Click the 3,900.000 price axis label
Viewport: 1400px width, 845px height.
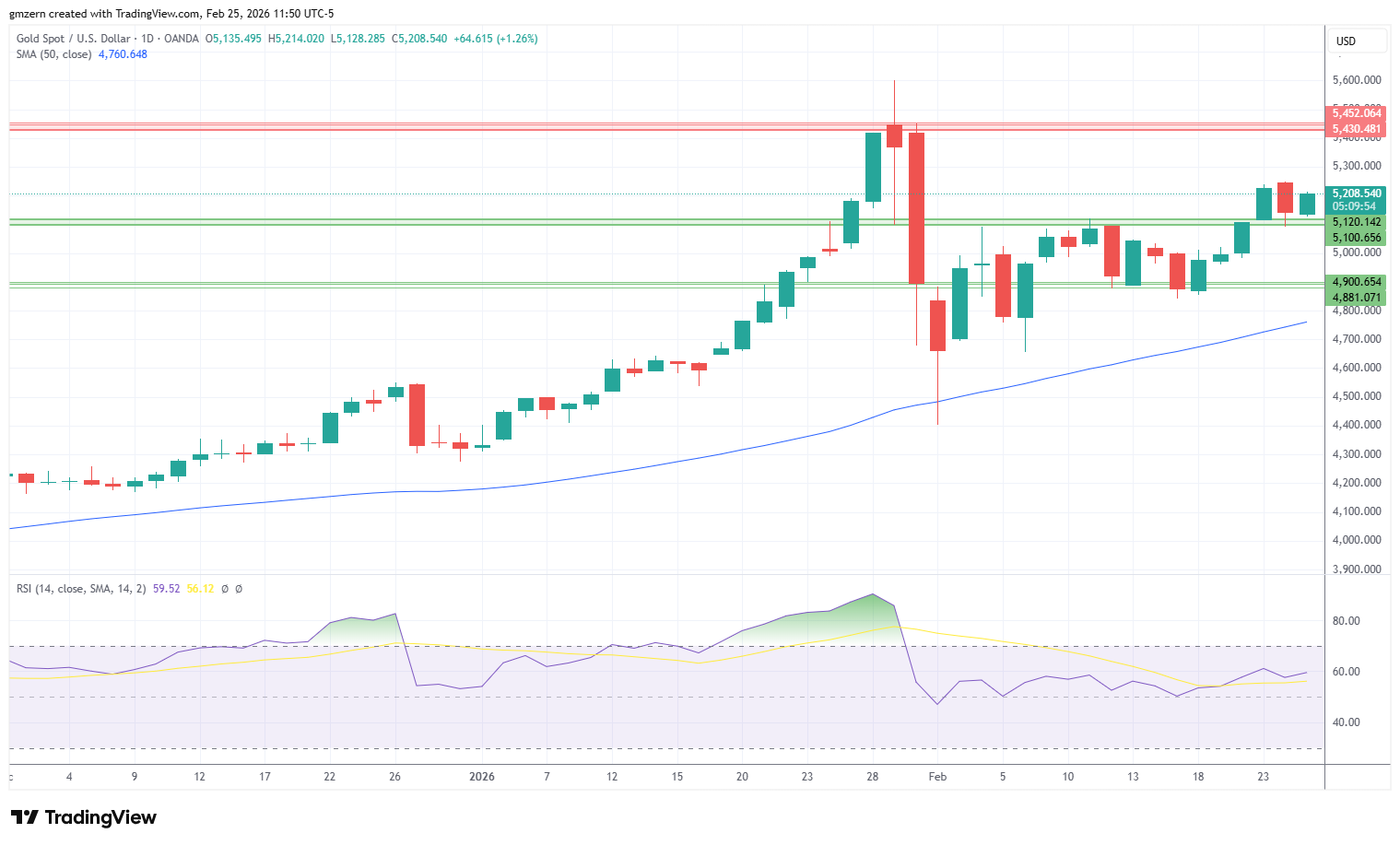point(1357,569)
